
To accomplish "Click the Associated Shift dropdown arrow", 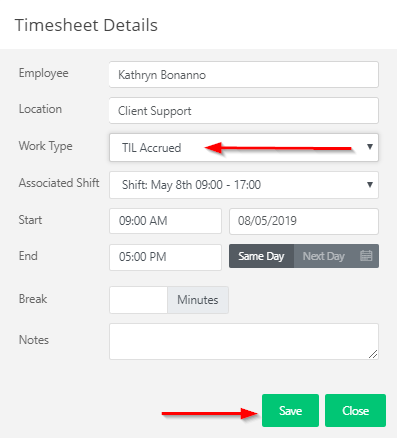I will click(x=370, y=184).
